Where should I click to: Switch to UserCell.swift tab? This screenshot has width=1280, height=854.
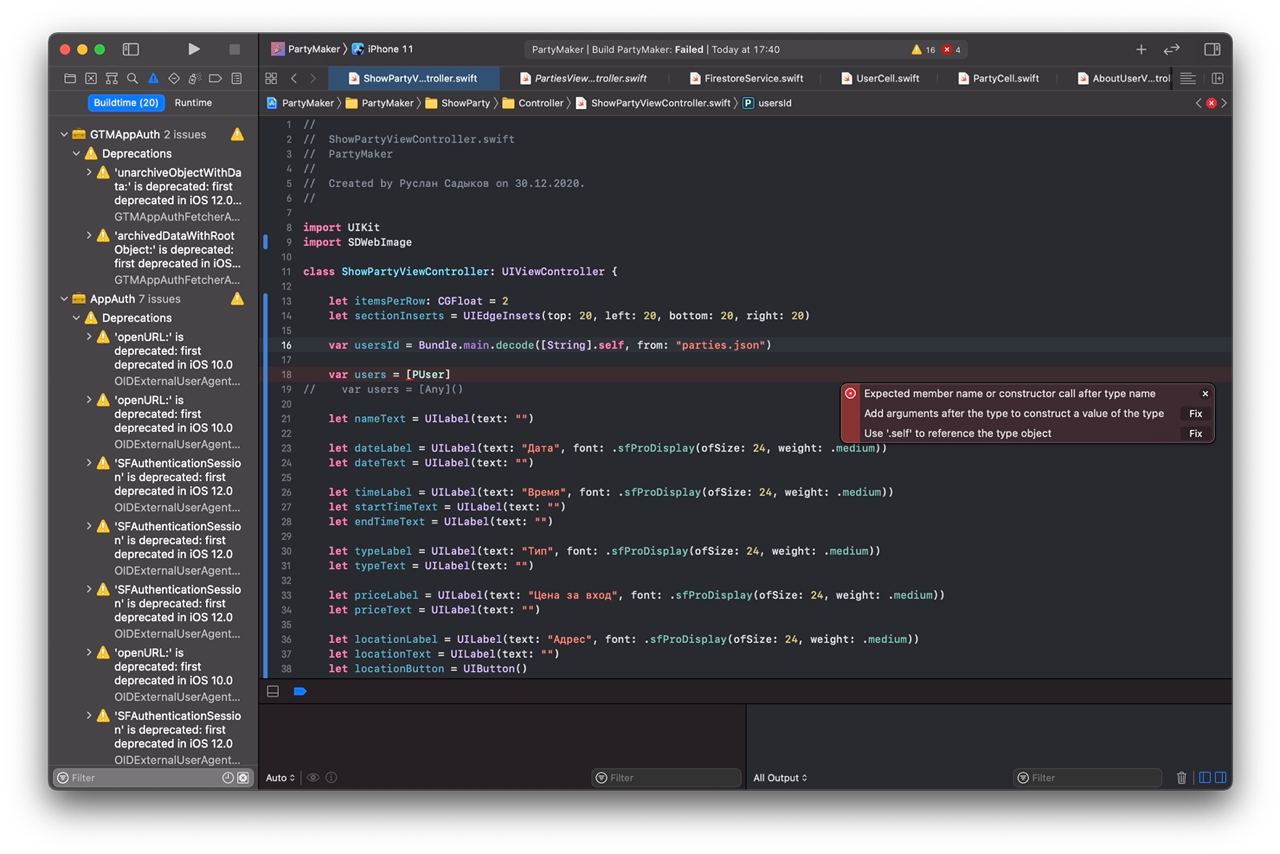coord(880,78)
